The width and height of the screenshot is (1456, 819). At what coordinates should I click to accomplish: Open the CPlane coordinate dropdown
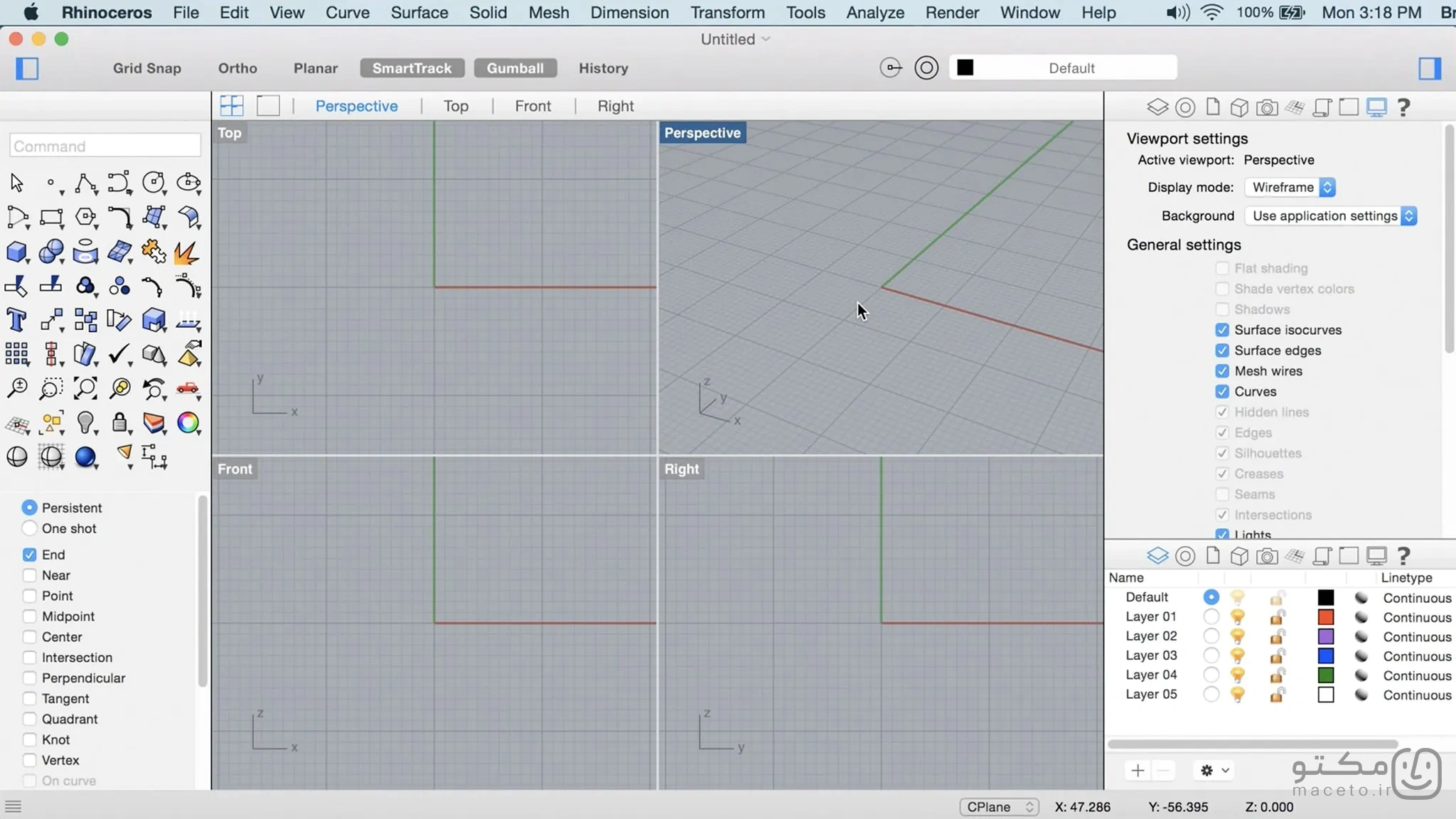(x=999, y=807)
